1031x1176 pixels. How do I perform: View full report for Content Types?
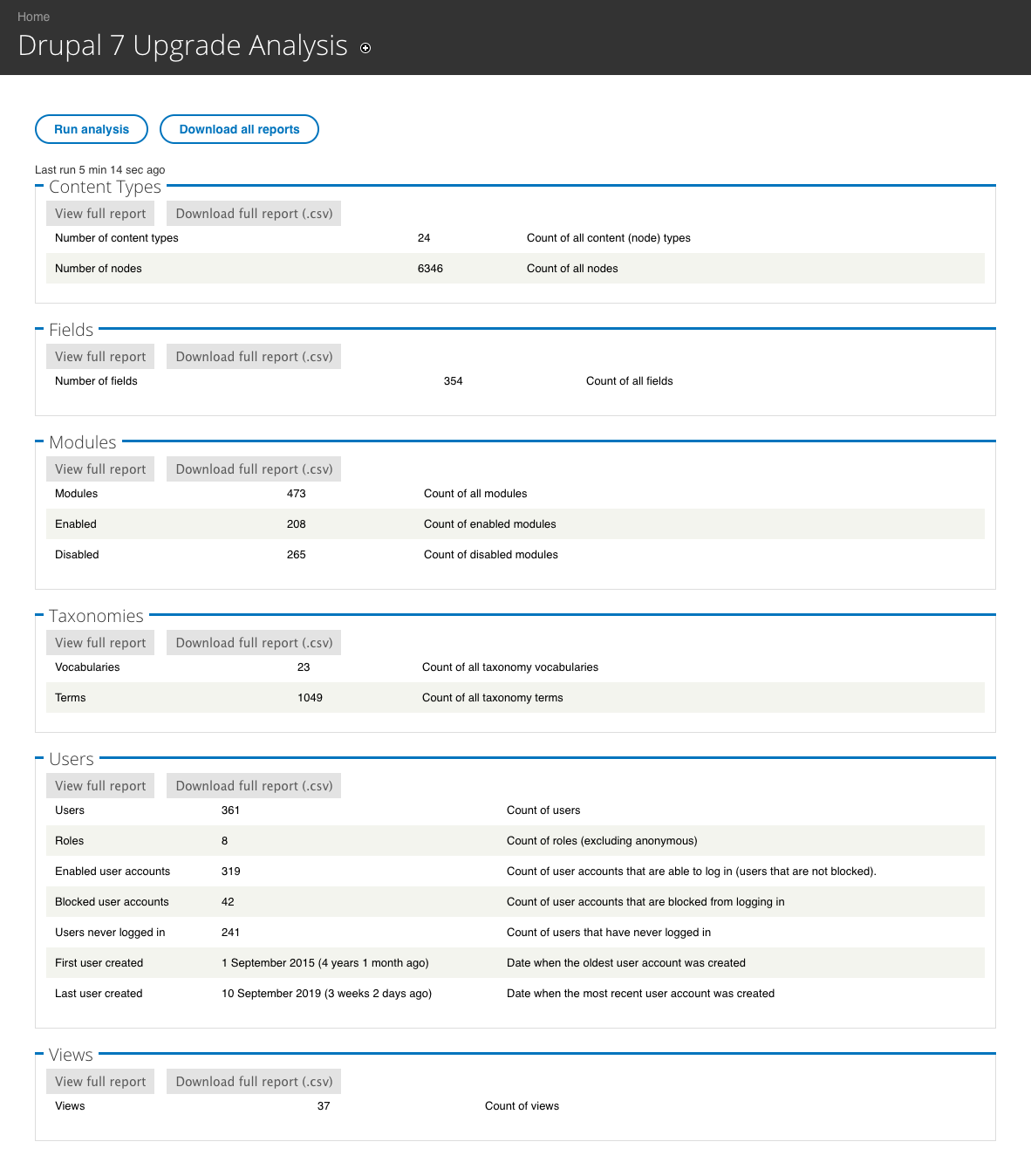point(99,213)
